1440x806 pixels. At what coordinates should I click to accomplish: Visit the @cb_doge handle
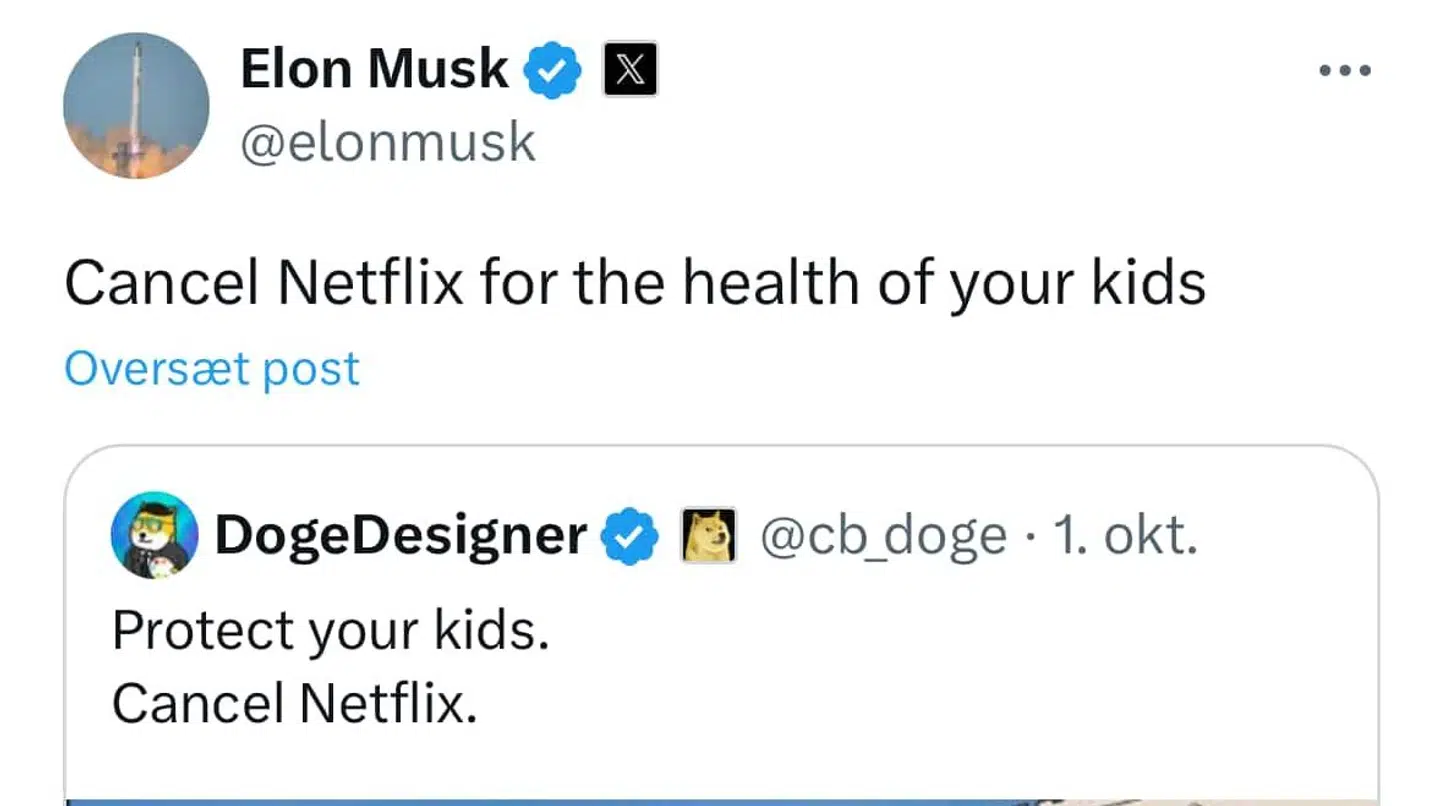[883, 536]
